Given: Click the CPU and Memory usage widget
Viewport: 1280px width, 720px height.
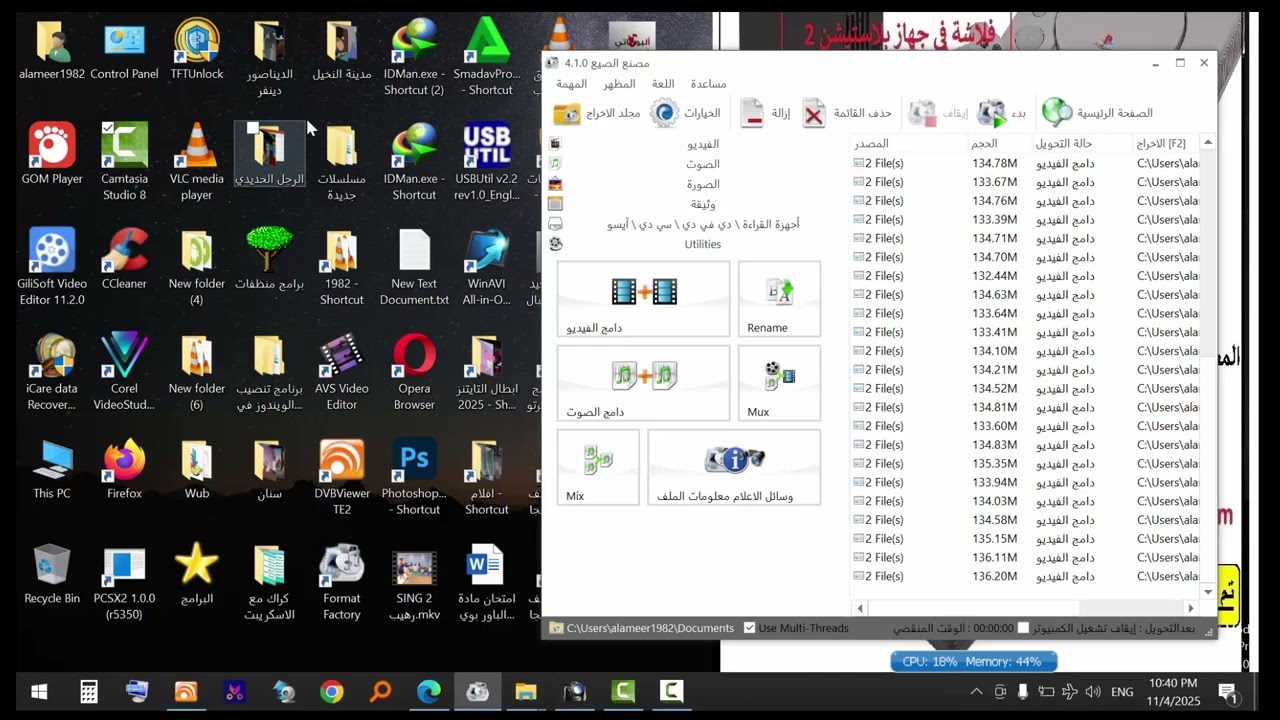Looking at the screenshot, I should coord(972,661).
